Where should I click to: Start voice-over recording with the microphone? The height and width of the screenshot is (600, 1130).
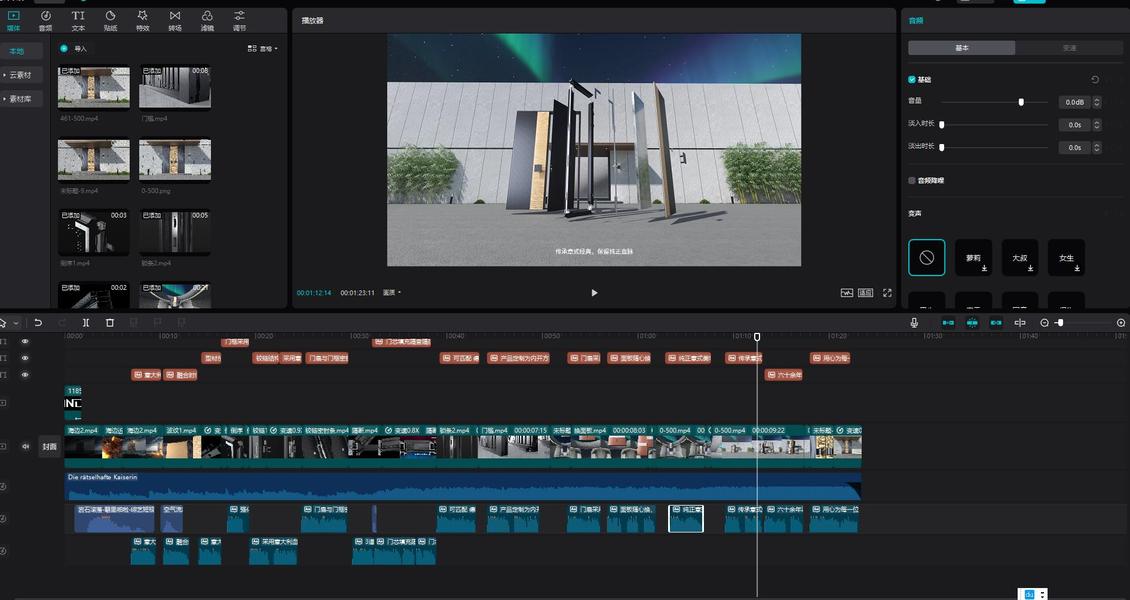click(x=914, y=323)
